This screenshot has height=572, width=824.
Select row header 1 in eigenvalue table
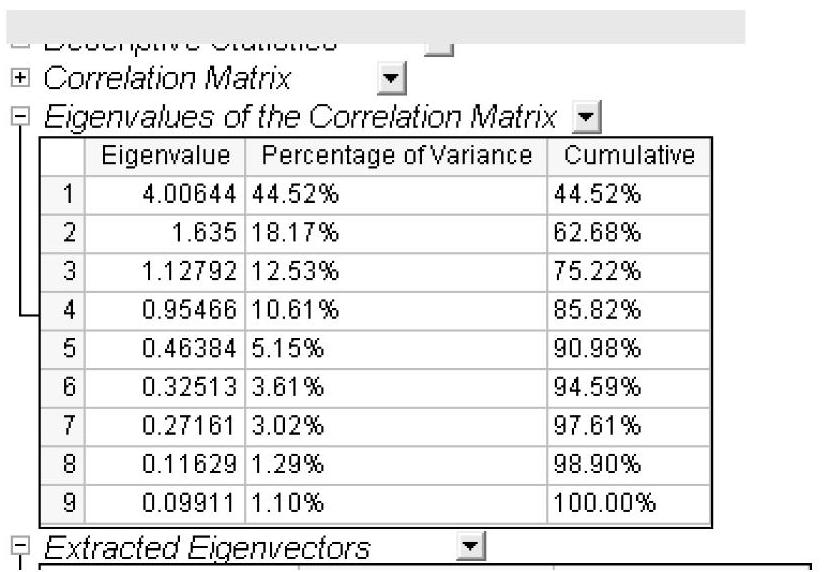coord(63,195)
